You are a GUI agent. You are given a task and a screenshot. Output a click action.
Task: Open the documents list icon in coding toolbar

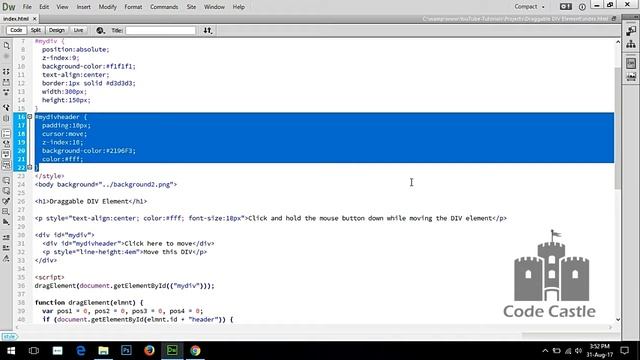pos(6,46)
